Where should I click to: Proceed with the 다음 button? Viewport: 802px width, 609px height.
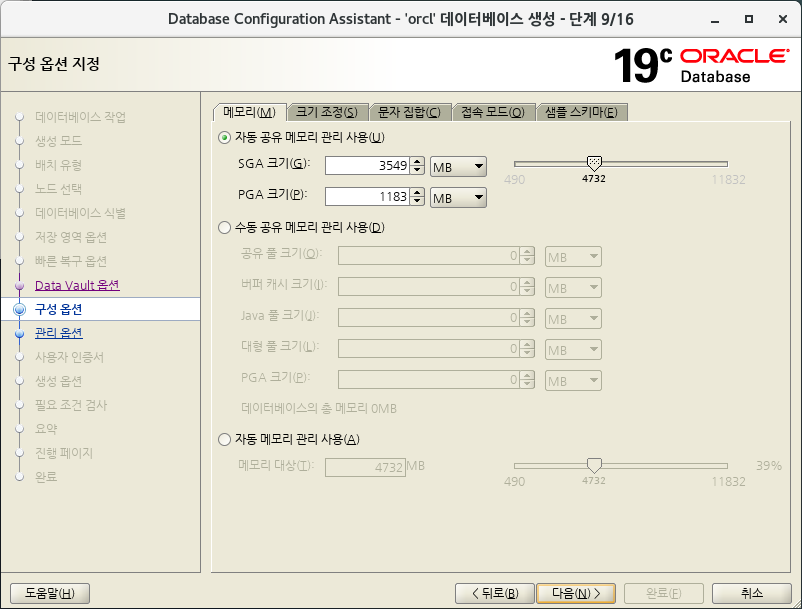coord(576,593)
